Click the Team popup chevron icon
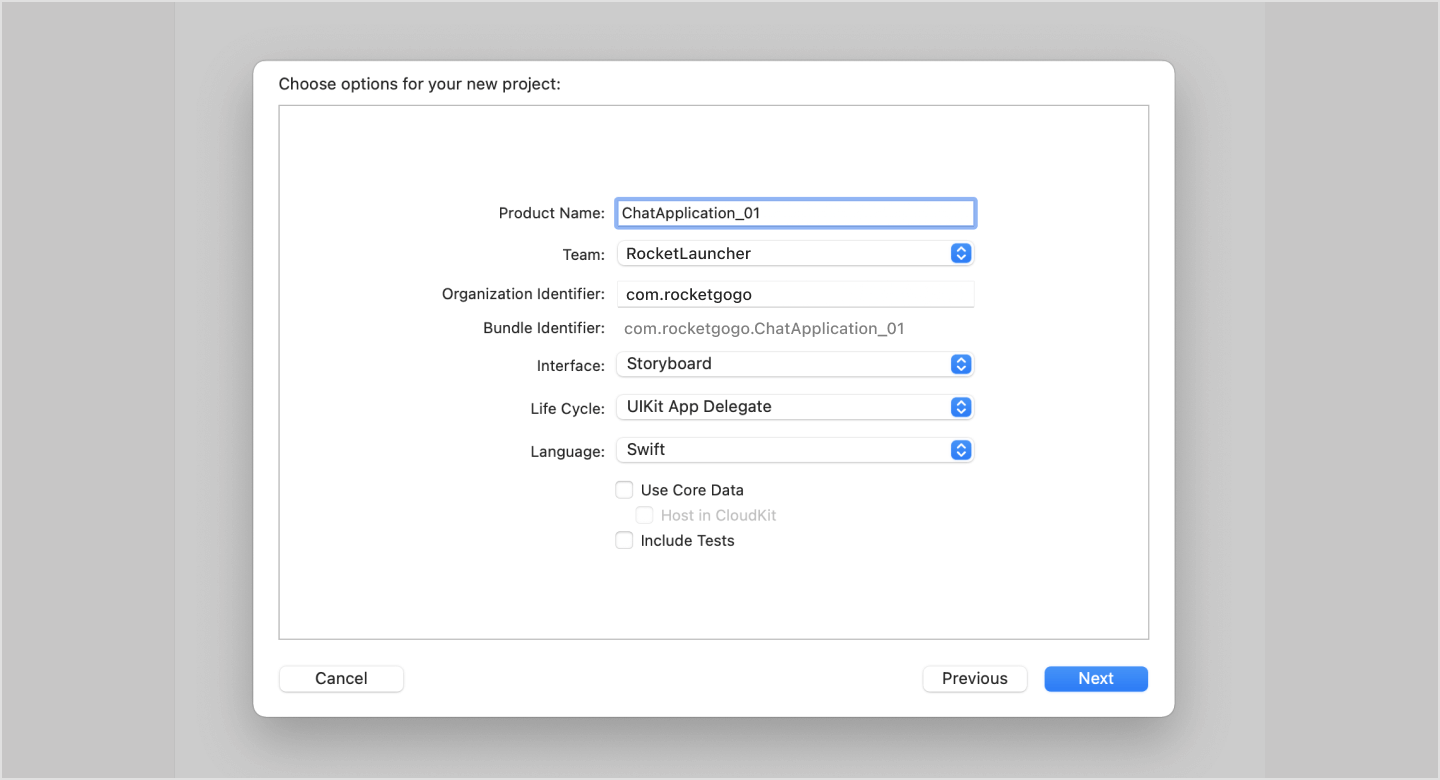 coord(960,253)
